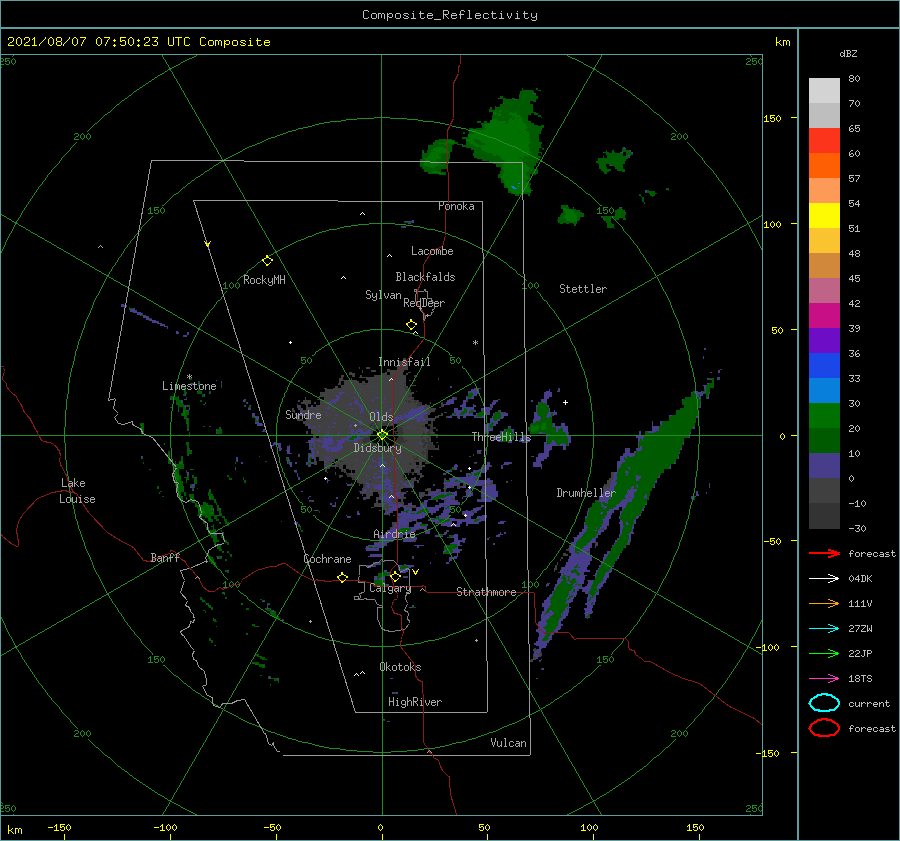Click the green 22JP arrow icon
Viewport: 900px width, 841px height.
tap(824, 653)
